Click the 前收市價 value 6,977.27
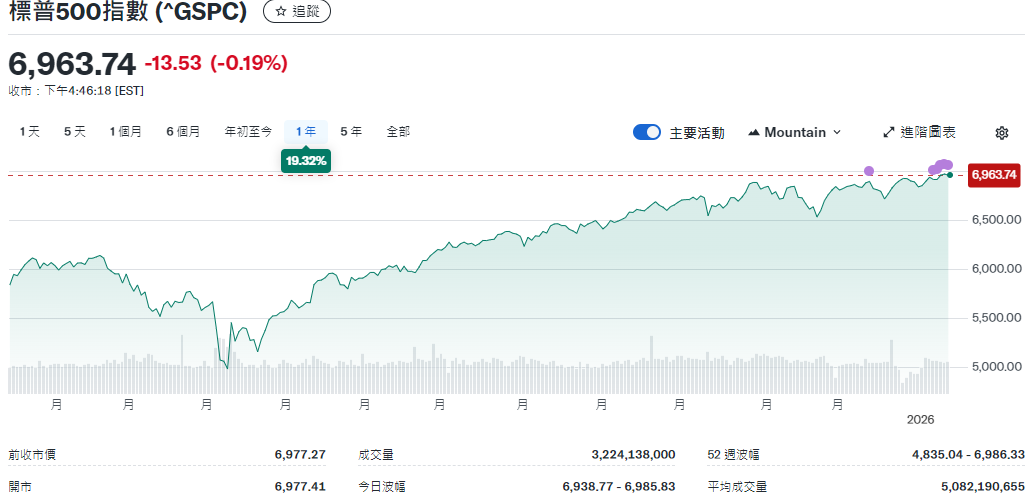1034x497 pixels. pos(300,454)
